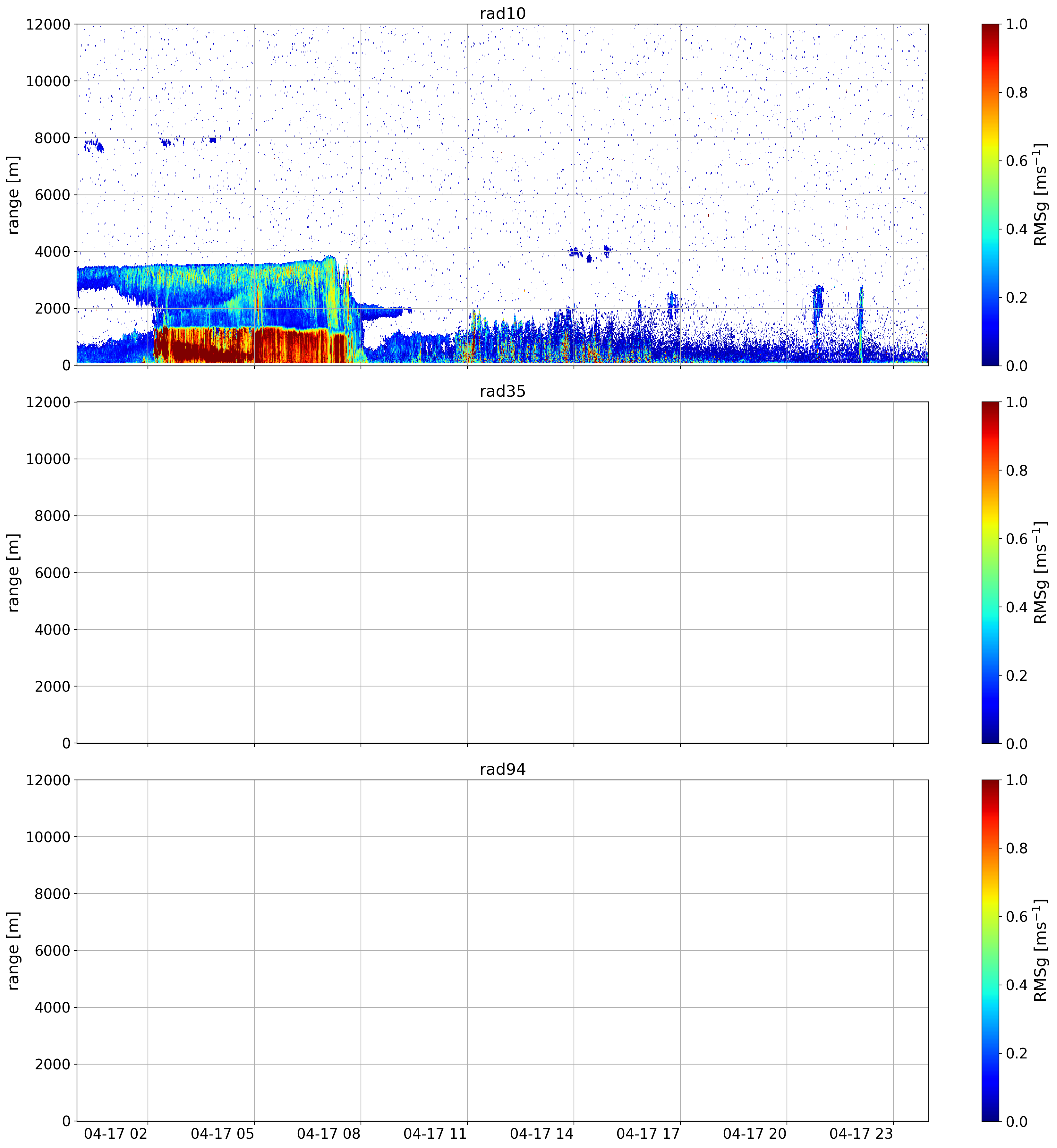Click the "0.8" tick on rad35 colorbar
1057x1148 pixels.
pos(1017,470)
